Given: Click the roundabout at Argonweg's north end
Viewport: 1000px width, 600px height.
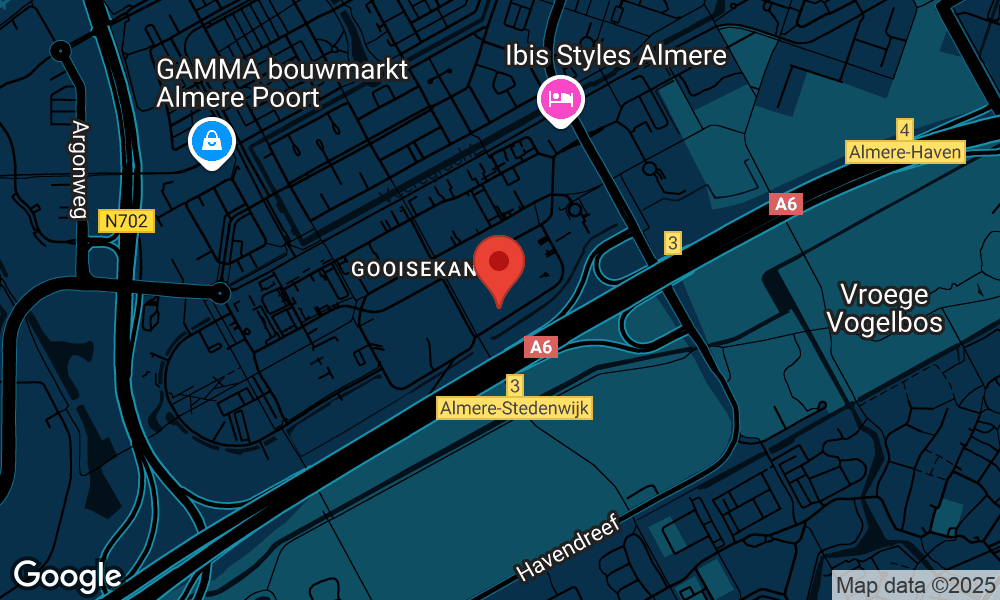Looking at the screenshot, I should [61, 50].
